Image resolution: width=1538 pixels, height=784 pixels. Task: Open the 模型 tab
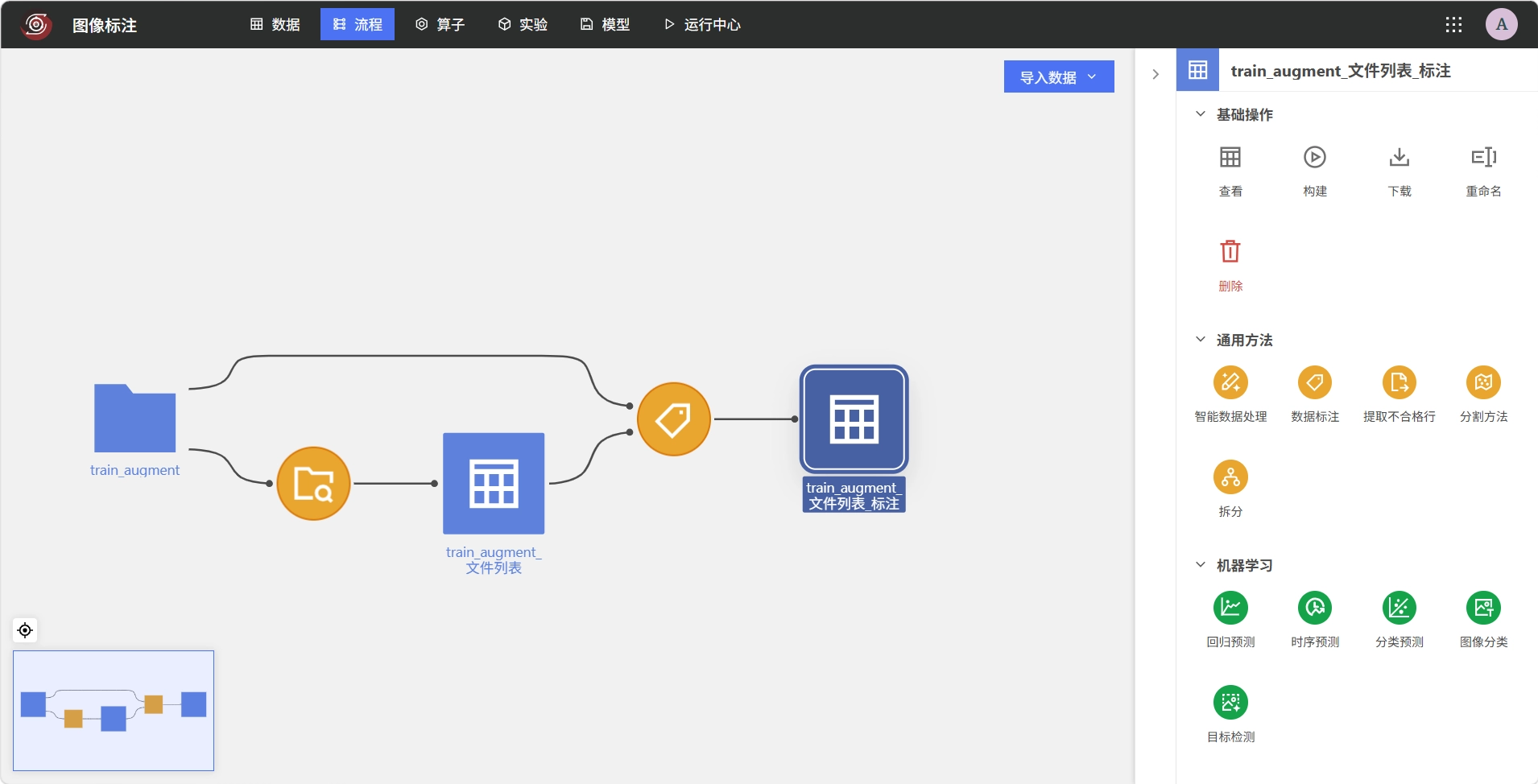(x=605, y=24)
